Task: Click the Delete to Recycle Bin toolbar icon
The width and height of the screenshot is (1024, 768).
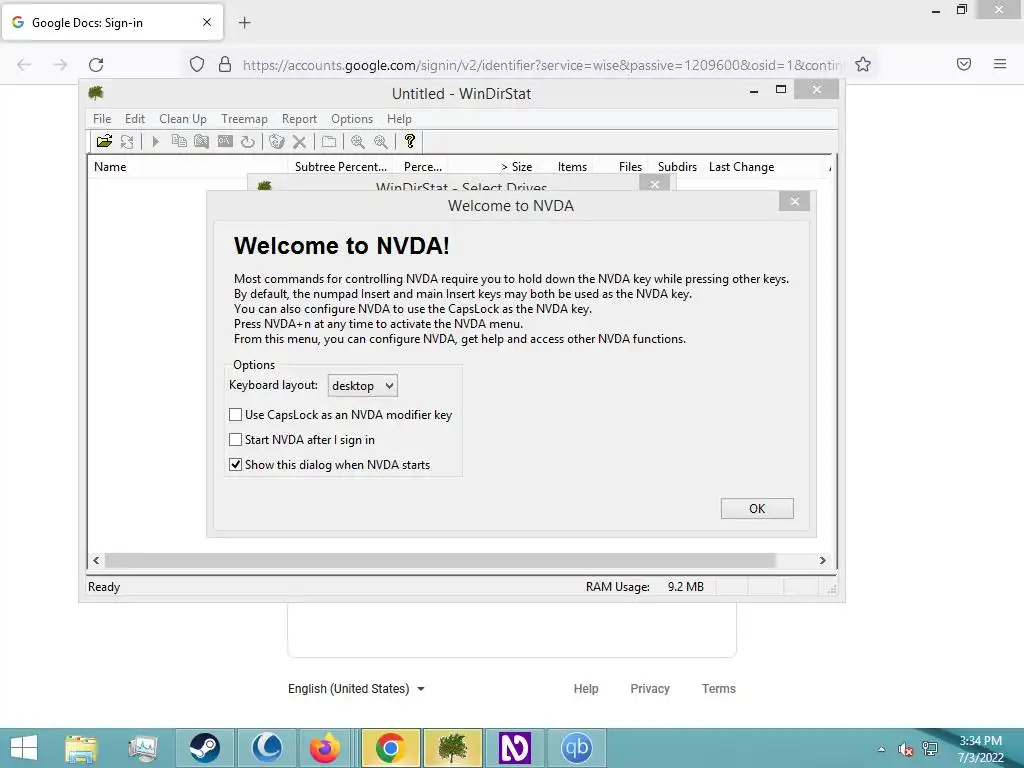Action: [277, 141]
